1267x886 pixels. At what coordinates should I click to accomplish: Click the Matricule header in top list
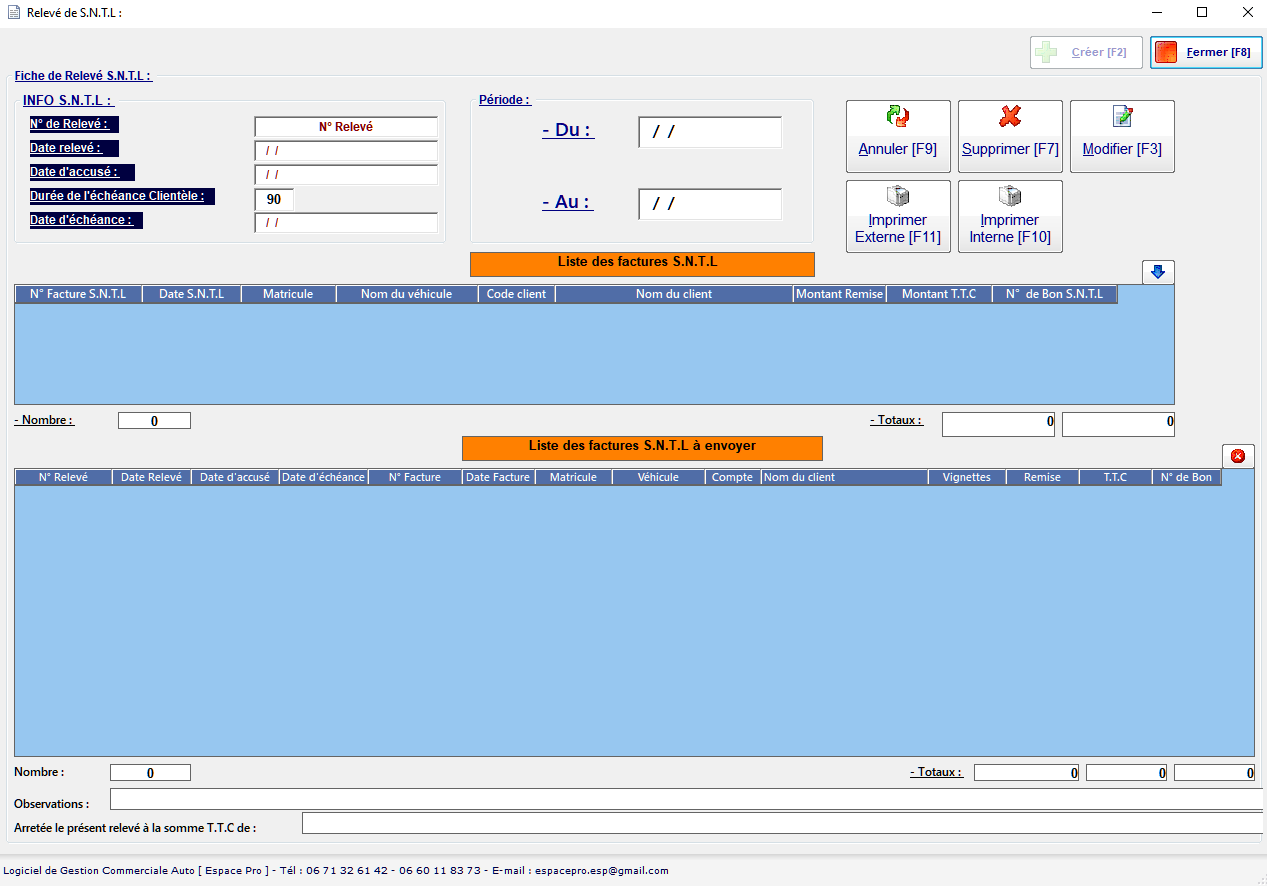(288, 294)
